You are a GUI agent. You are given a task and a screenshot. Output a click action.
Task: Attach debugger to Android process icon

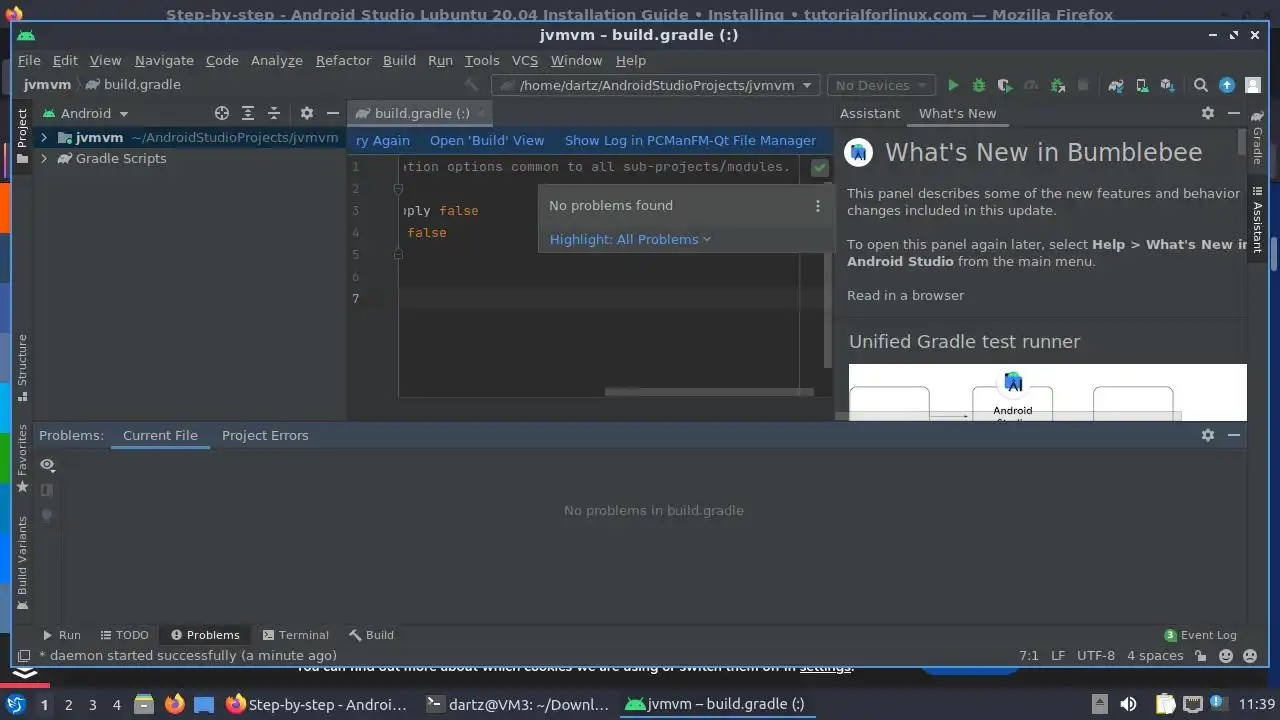pos(1057,86)
